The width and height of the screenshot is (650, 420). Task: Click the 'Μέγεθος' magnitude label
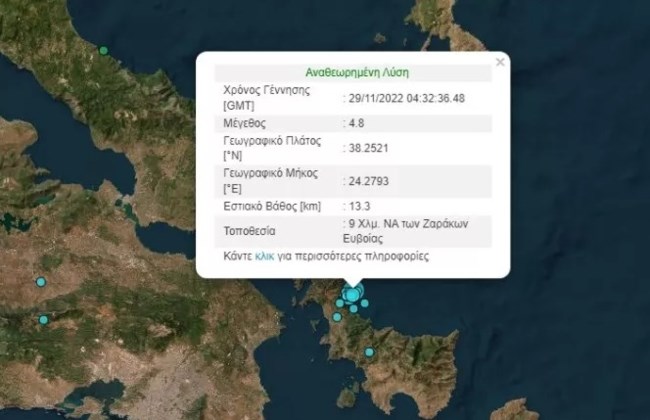[244, 123]
